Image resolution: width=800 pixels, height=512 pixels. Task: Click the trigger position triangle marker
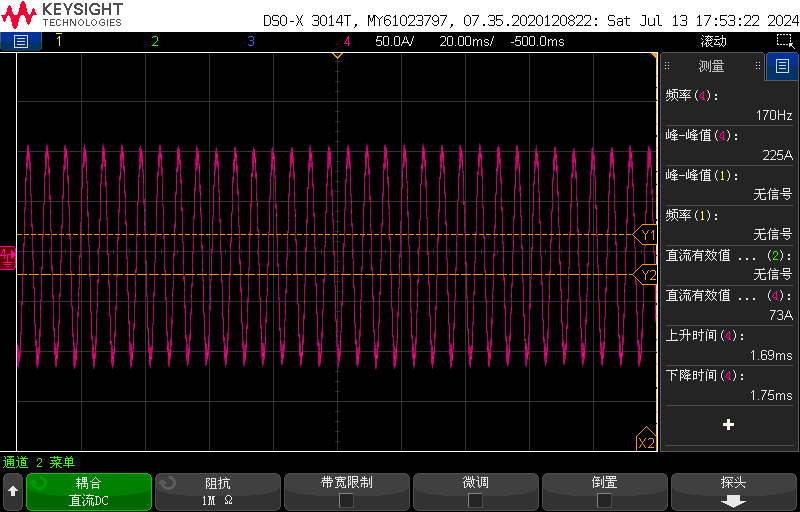(x=337, y=55)
